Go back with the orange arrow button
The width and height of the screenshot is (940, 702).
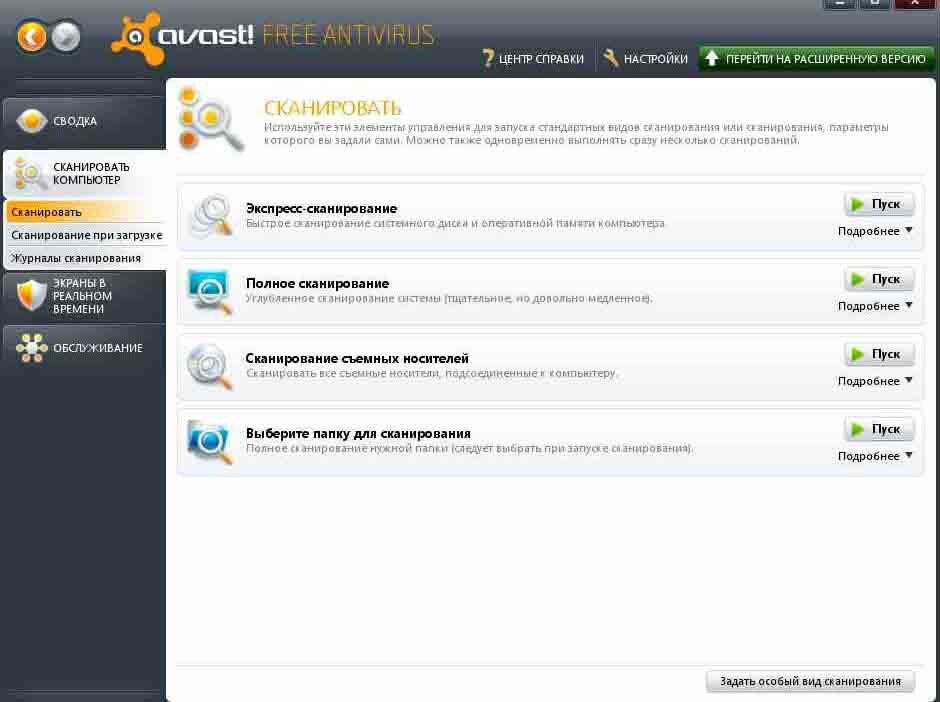[31, 37]
